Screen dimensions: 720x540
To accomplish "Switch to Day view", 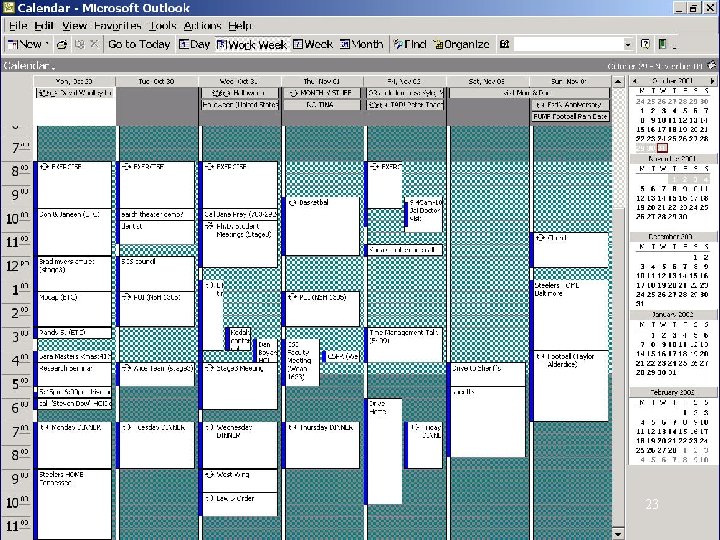I will tap(194, 45).
